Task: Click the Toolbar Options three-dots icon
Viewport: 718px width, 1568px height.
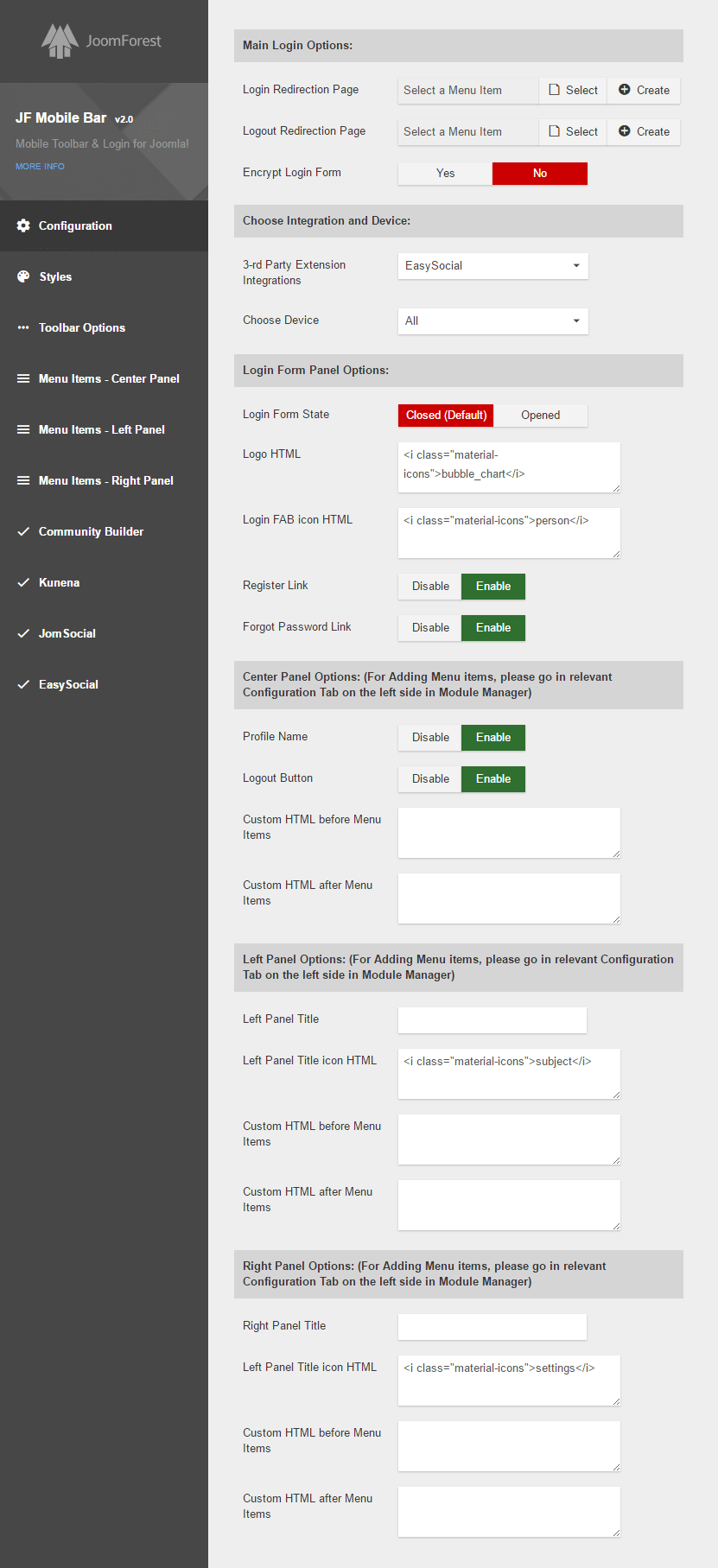Action: pos(23,327)
